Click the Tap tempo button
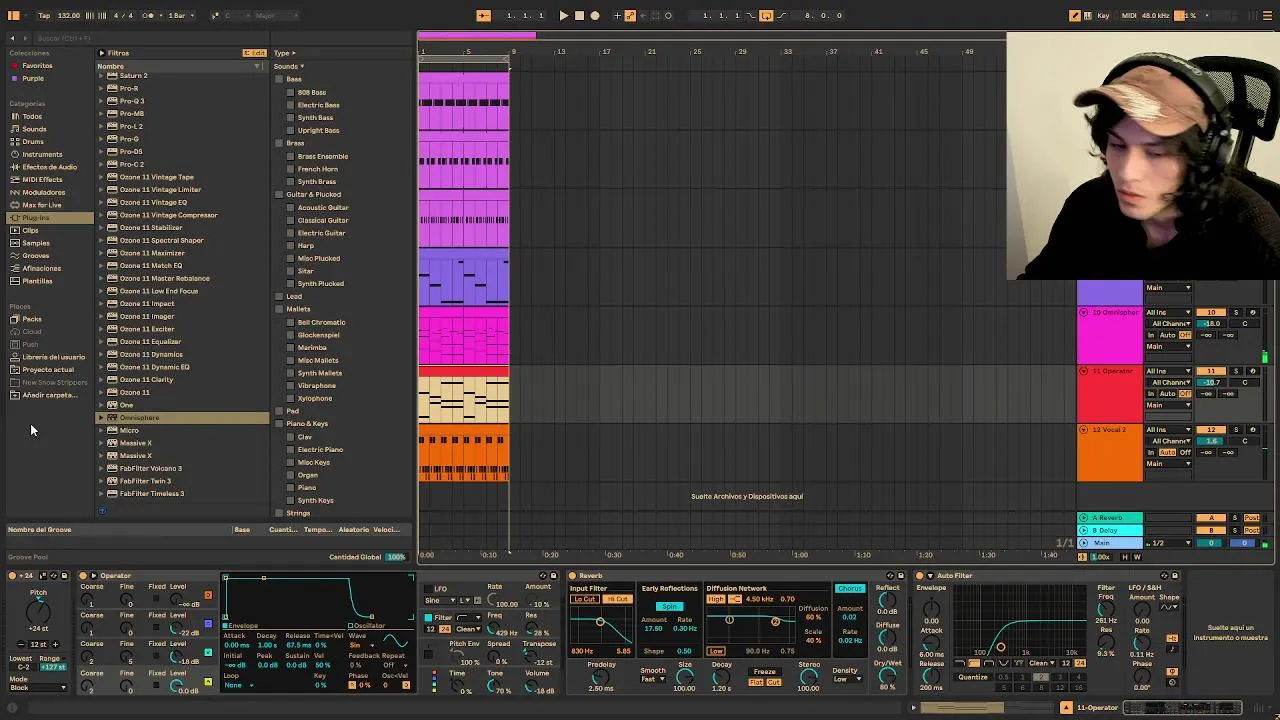Screen dimensions: 1280x720 pyautogui.click(x=44, y=15)
